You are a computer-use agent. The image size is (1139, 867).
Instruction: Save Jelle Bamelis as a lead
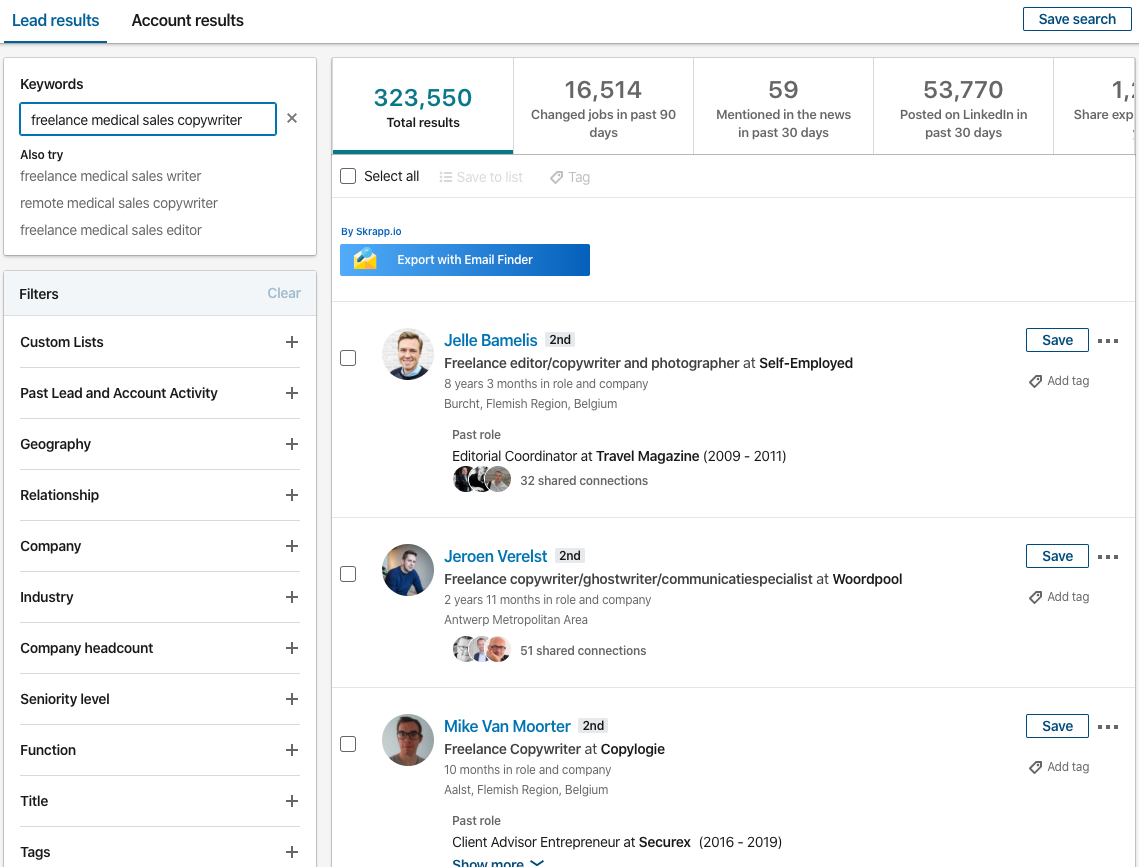click(1057, 340)
